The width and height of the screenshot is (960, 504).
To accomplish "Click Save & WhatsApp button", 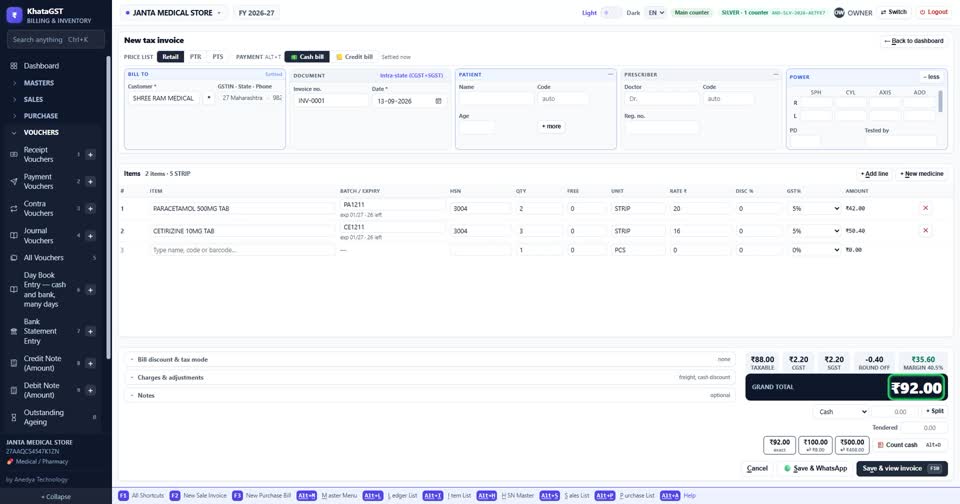I will point(816,468).
